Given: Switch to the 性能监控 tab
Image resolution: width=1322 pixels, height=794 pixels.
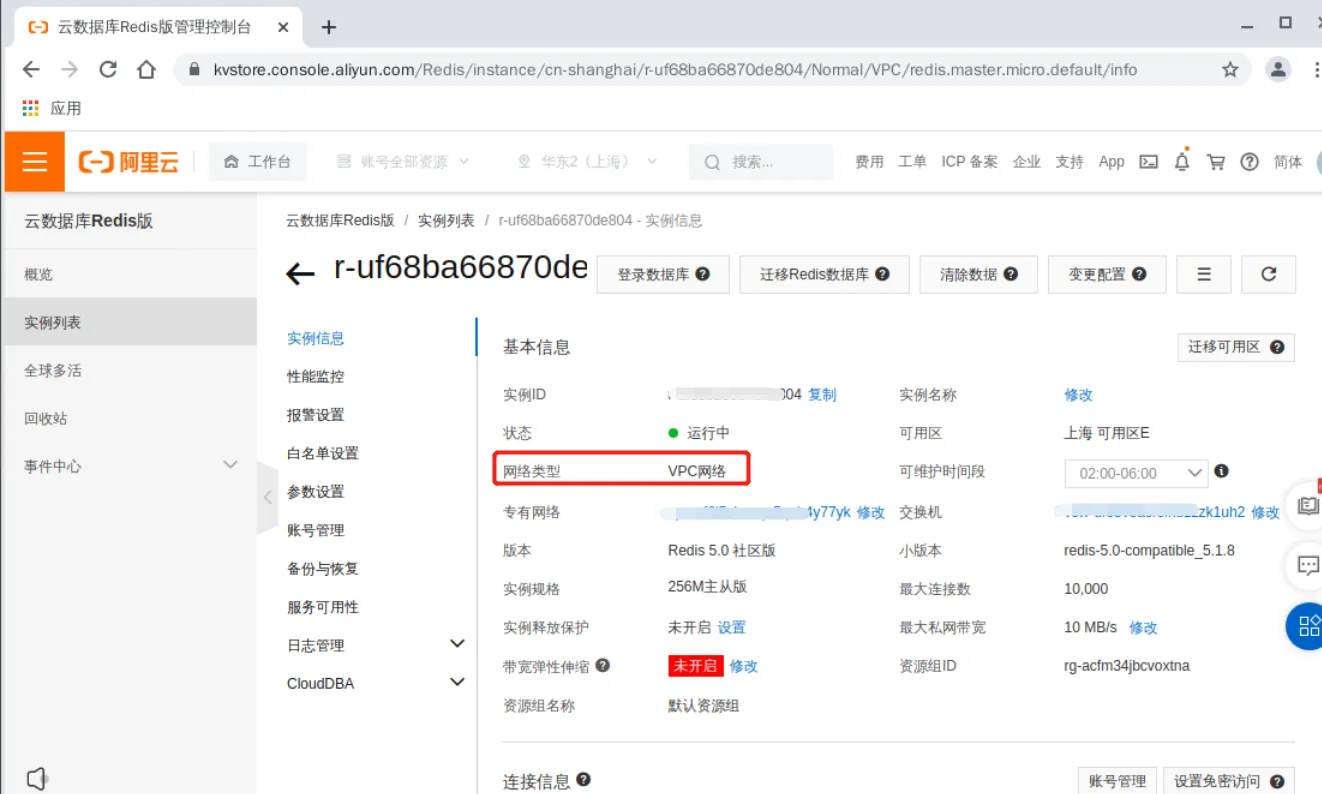Looking at the screenshot, I should [316, 377].
